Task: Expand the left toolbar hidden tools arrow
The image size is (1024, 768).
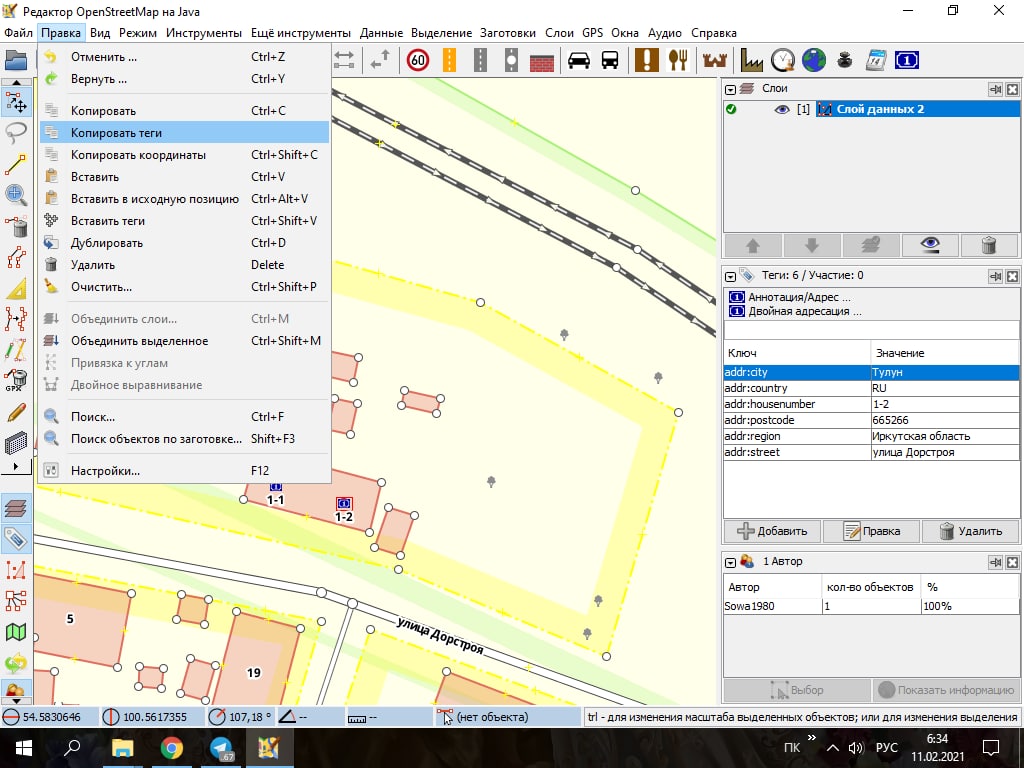Action: (x=16, y=466)
